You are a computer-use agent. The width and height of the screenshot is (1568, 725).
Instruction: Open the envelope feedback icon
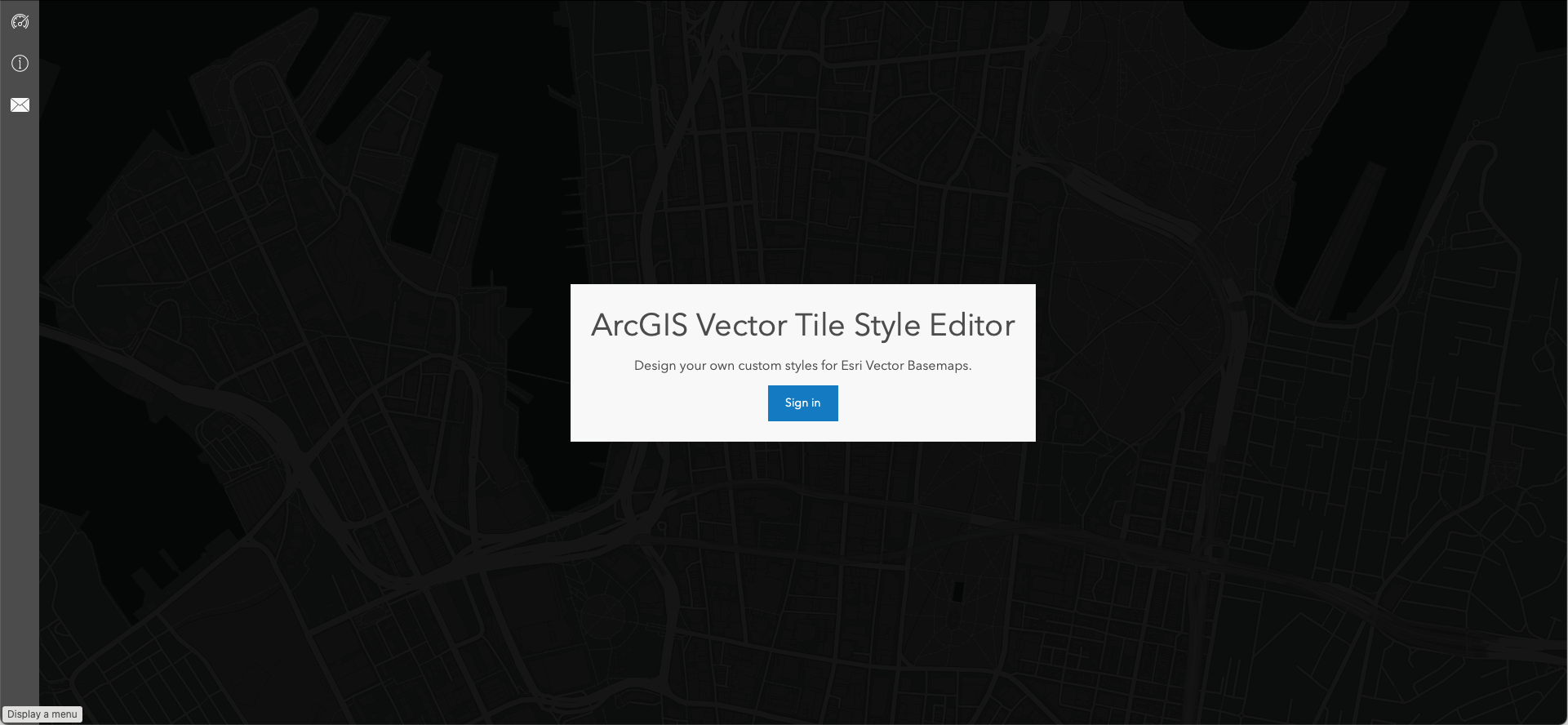(20, 105)
